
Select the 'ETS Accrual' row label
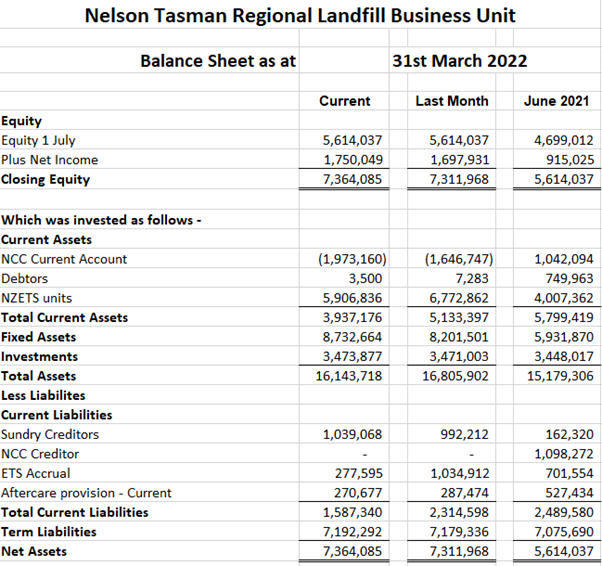click(35, 474)
